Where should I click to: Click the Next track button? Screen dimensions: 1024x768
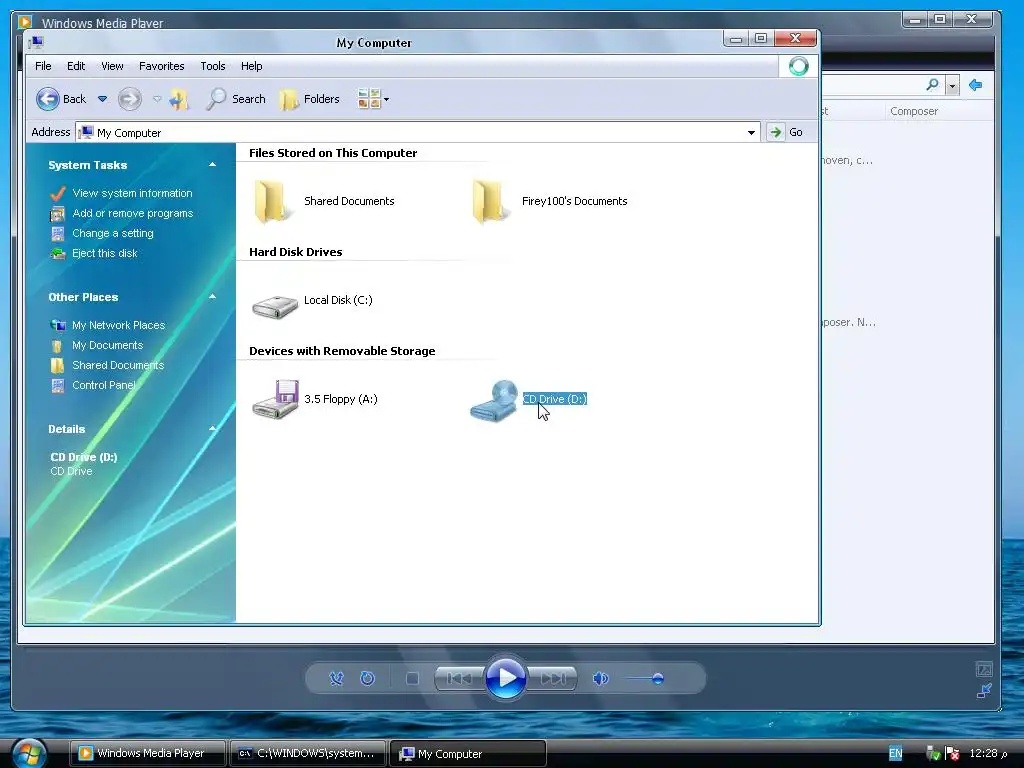553,679
